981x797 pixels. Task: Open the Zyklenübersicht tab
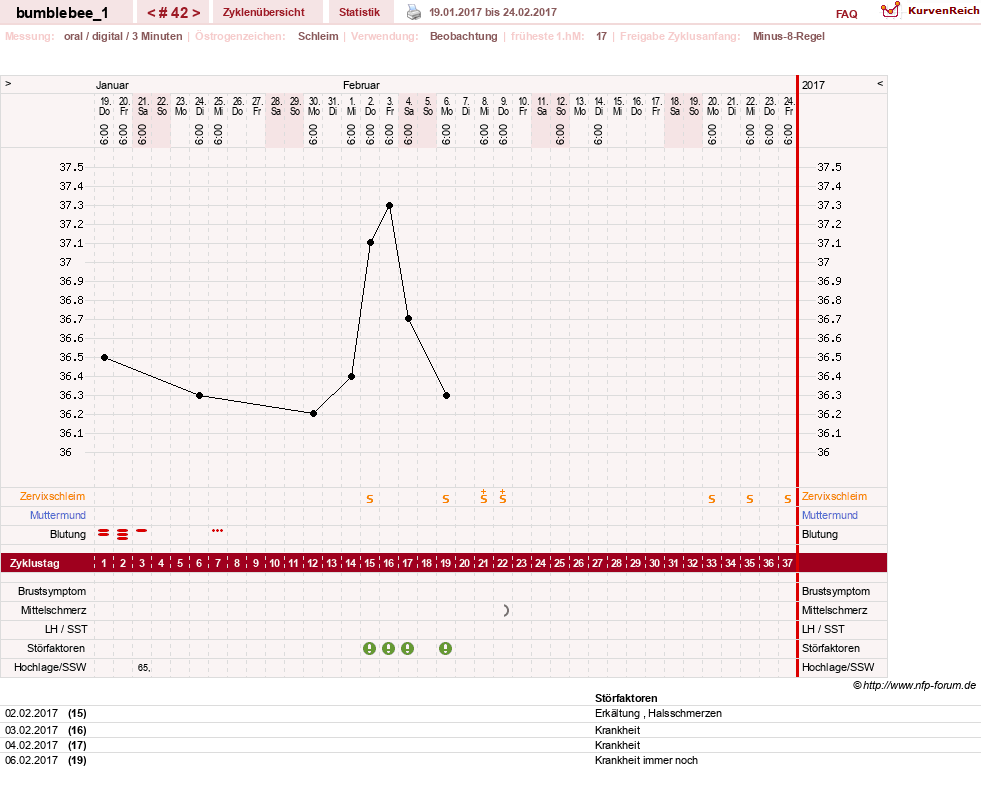263,13
